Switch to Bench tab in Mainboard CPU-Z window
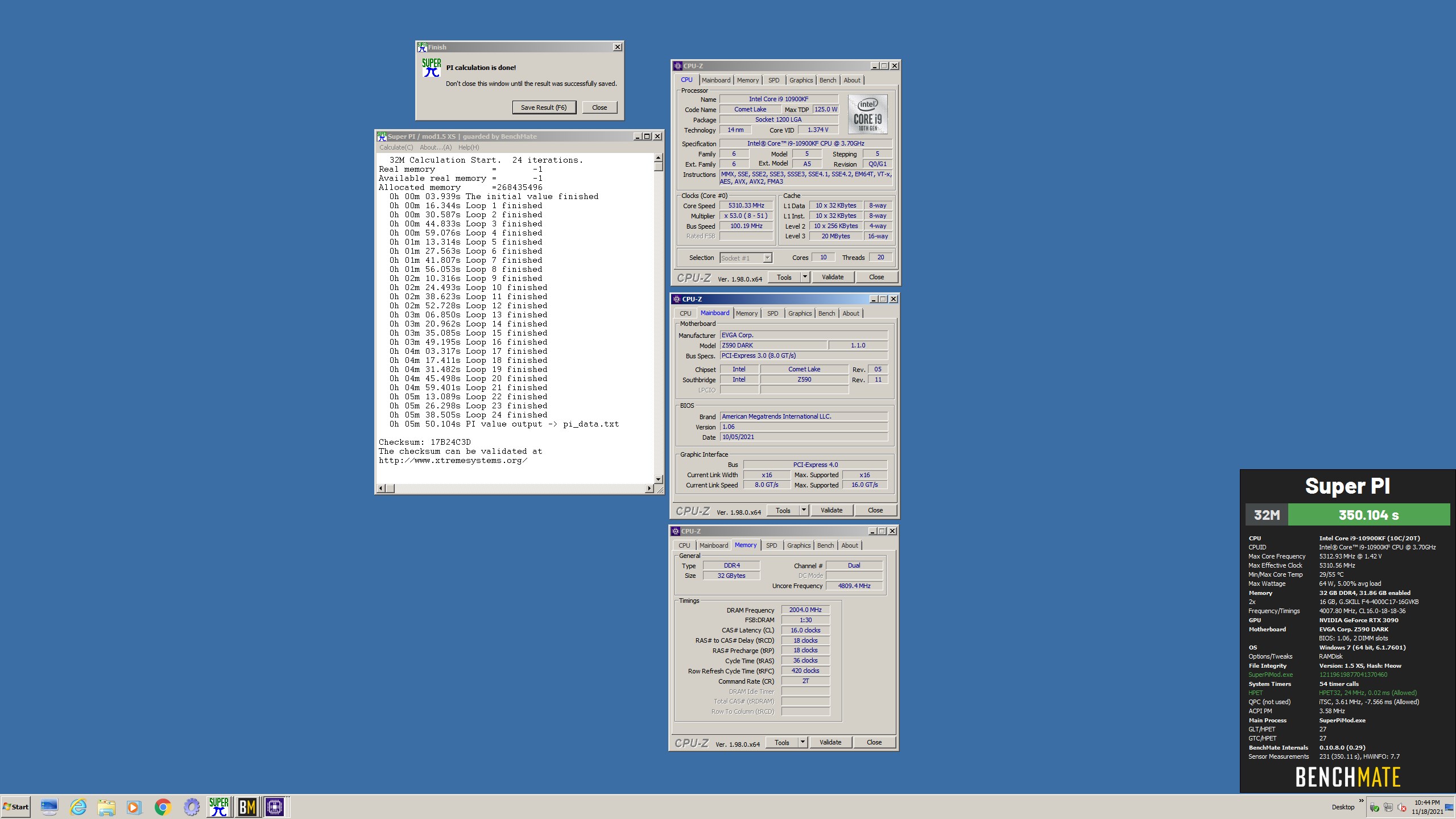1456x819 pixels. tap(826, 313)
